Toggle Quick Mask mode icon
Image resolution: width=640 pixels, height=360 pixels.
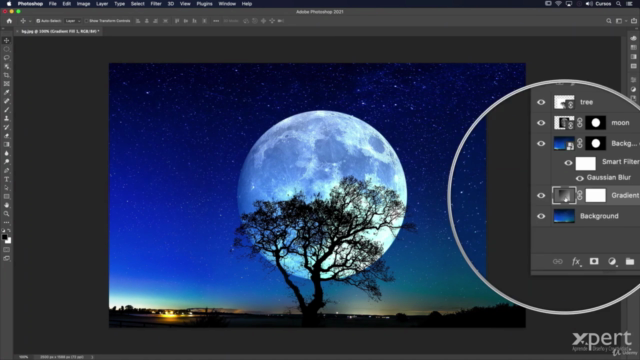(7, 250)
